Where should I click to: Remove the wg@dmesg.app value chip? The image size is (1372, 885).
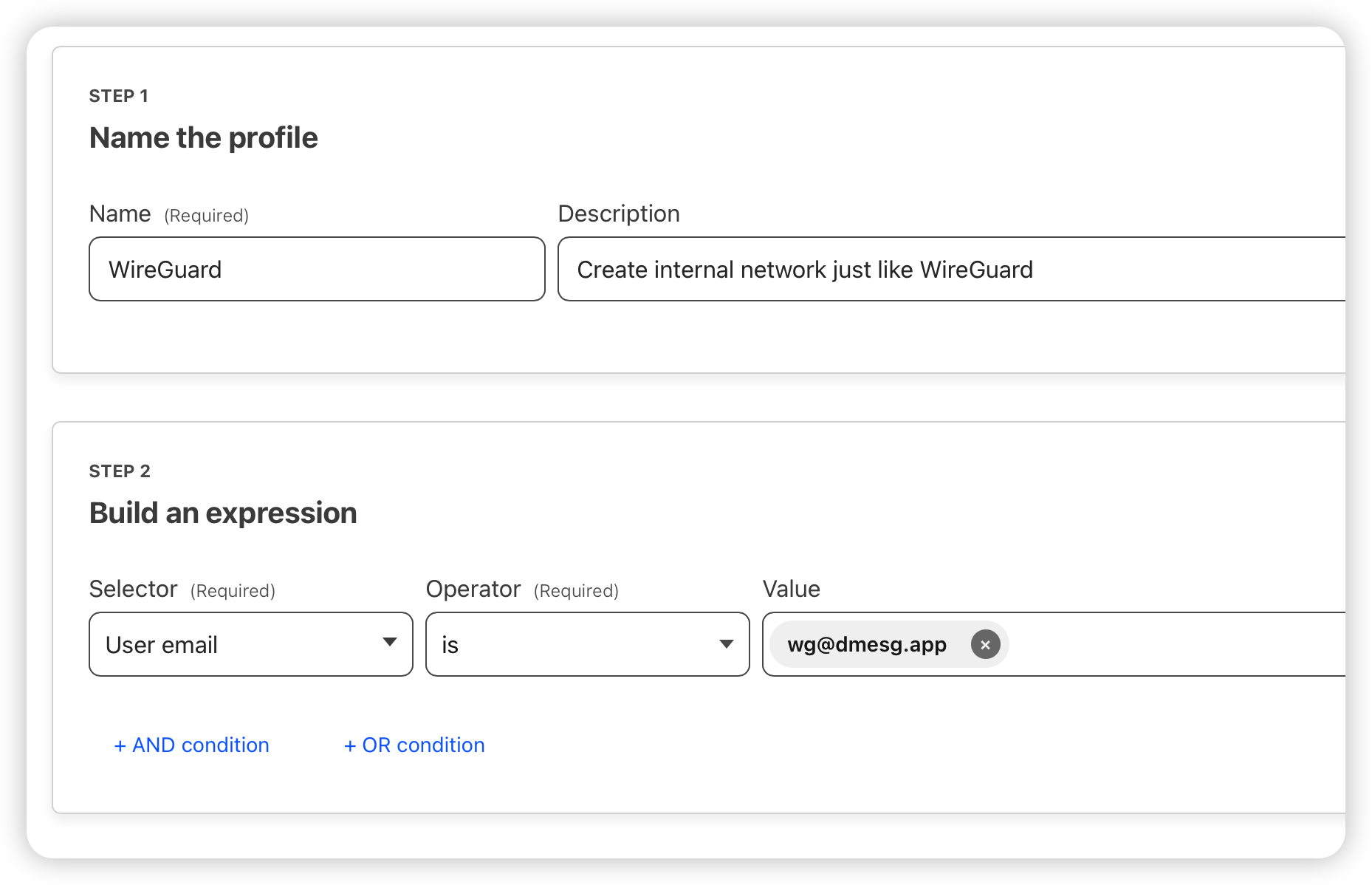point(985,644)
